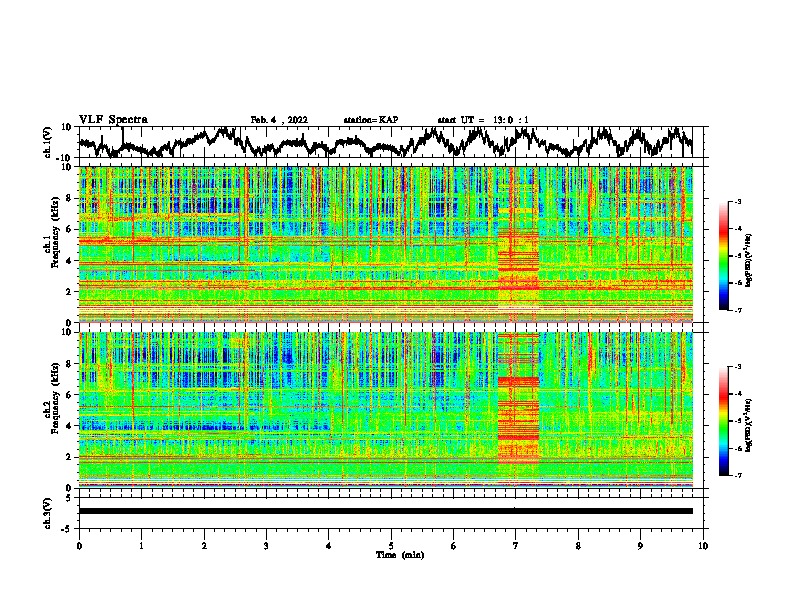Click the "6" tick on ch.2 frequency axis

tap(69, 394)
